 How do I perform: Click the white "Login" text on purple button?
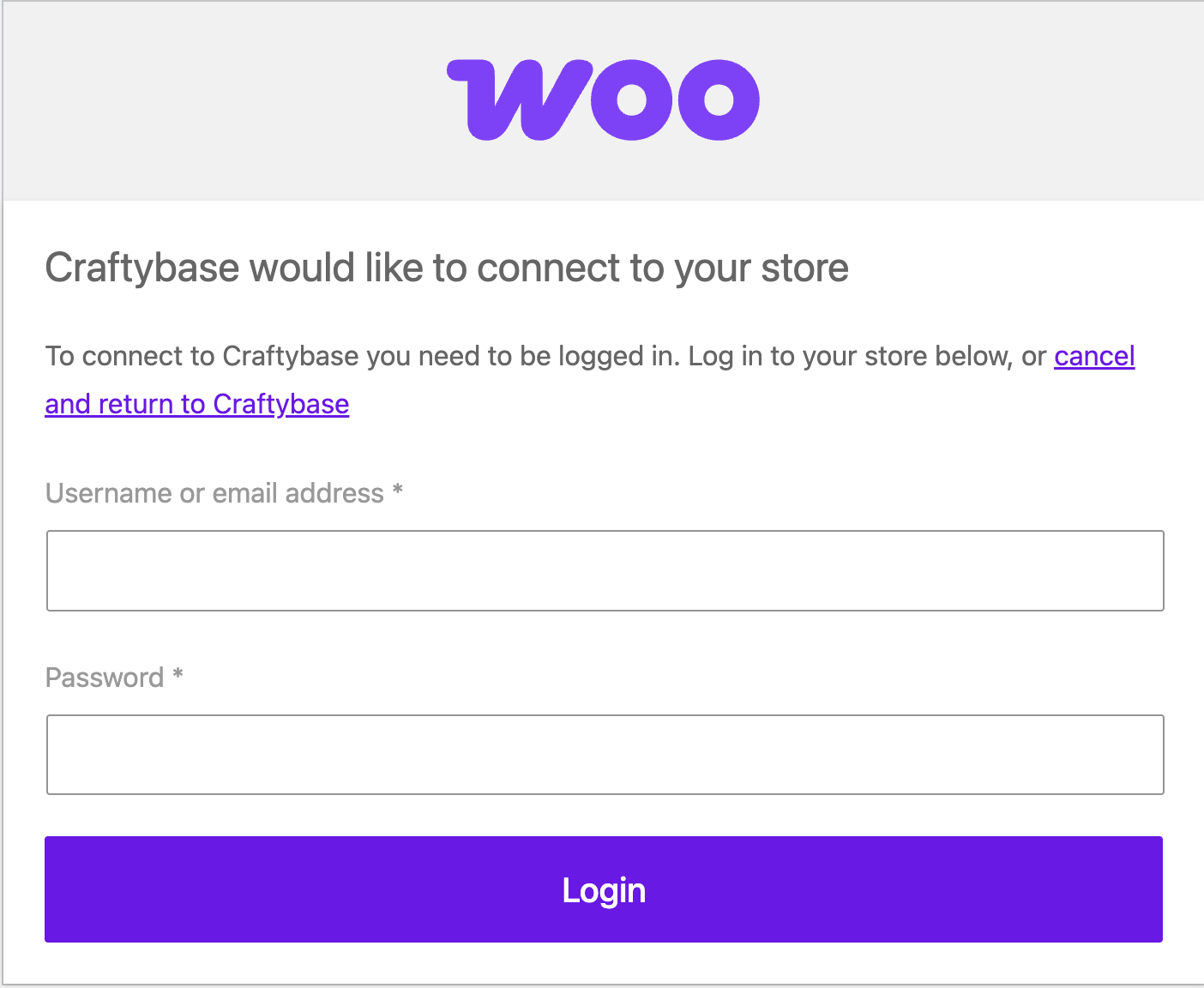click(604, 890)
